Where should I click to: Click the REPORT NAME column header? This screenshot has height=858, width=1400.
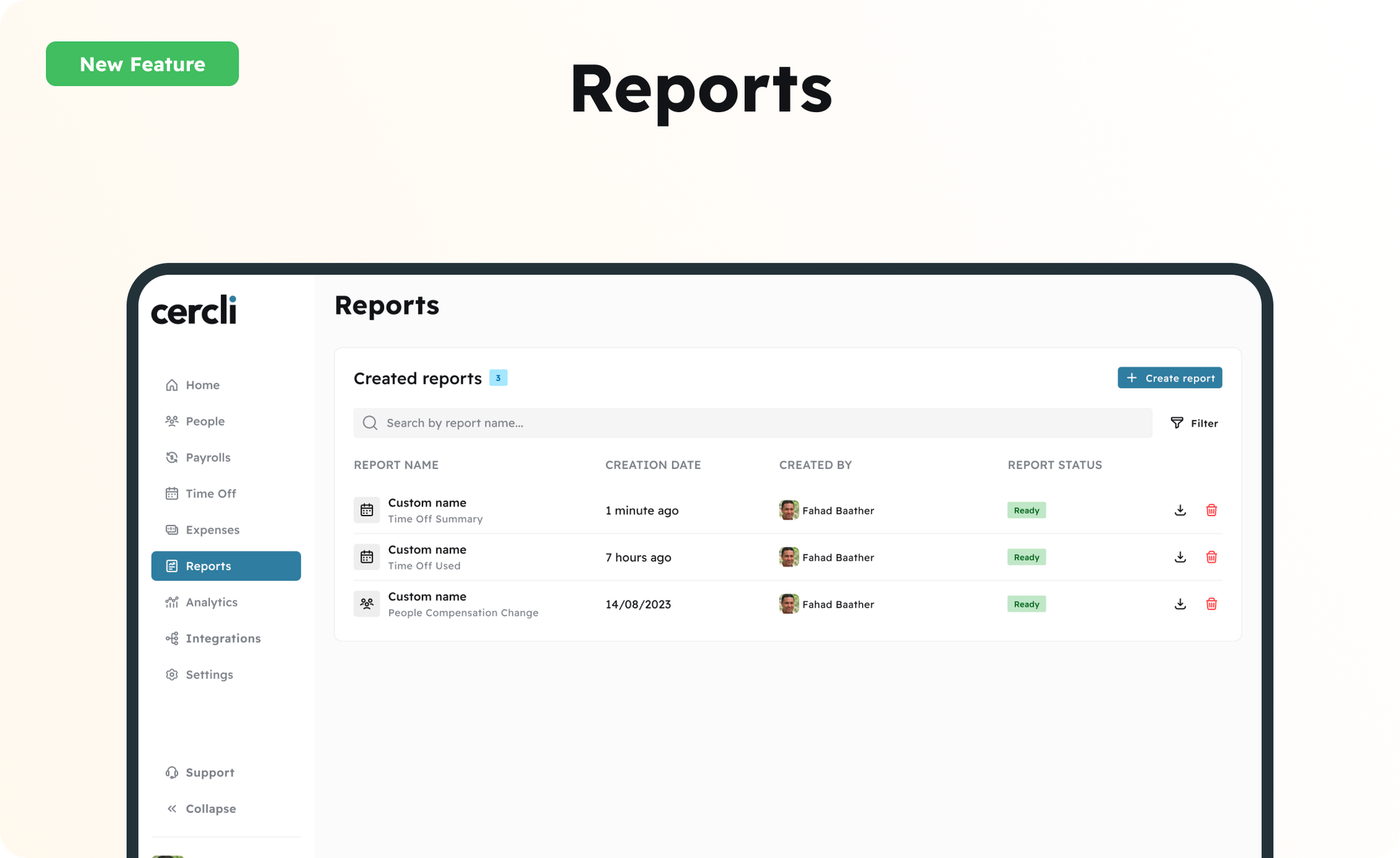pyautogui.click(x=396, y=465)
